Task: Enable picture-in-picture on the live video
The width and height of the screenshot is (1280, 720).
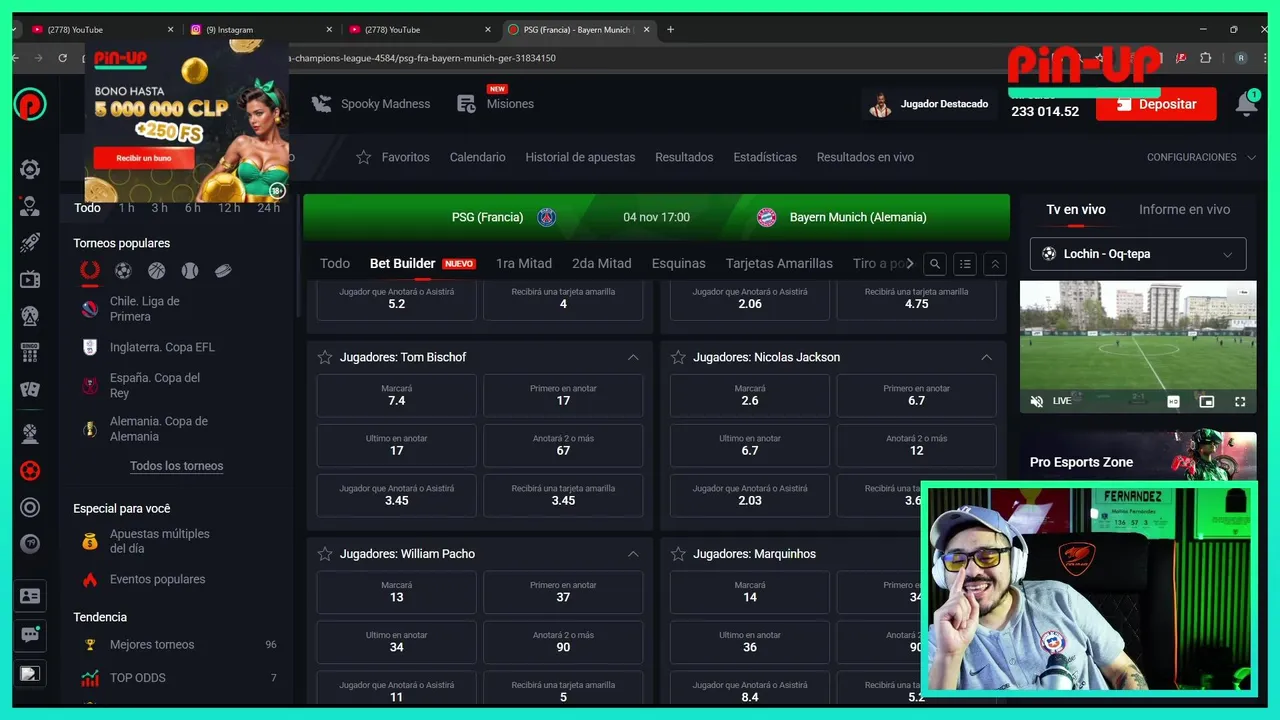Action: [1207, 401]
